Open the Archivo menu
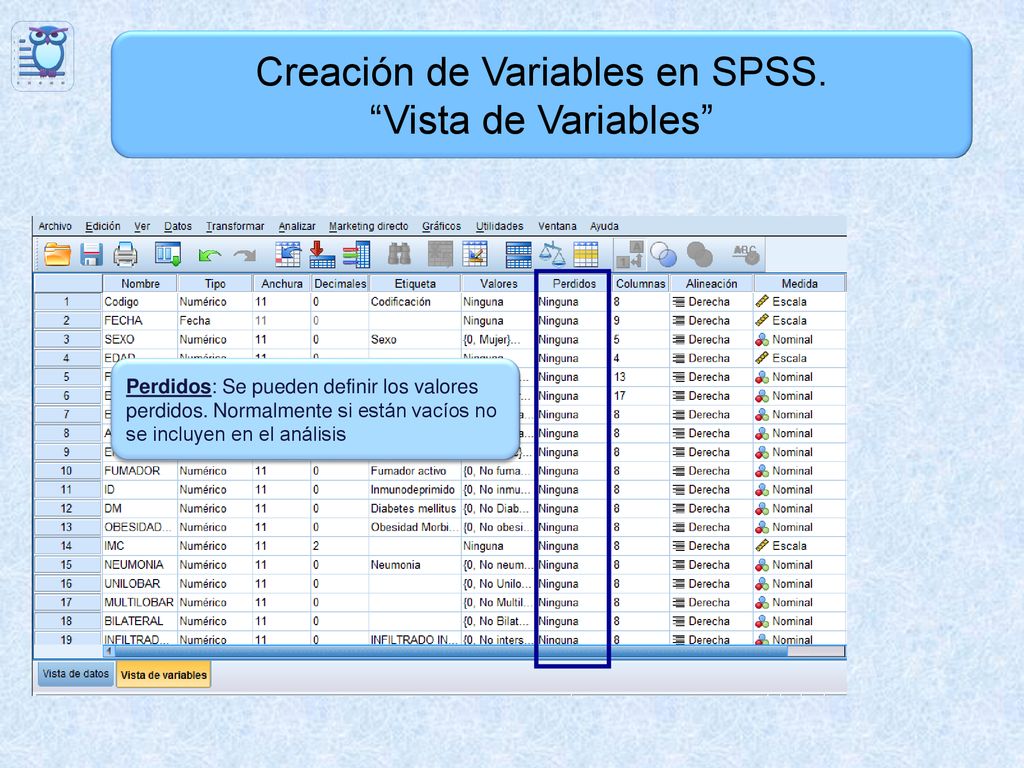The image size is (1024, 768). coord(55,226)
